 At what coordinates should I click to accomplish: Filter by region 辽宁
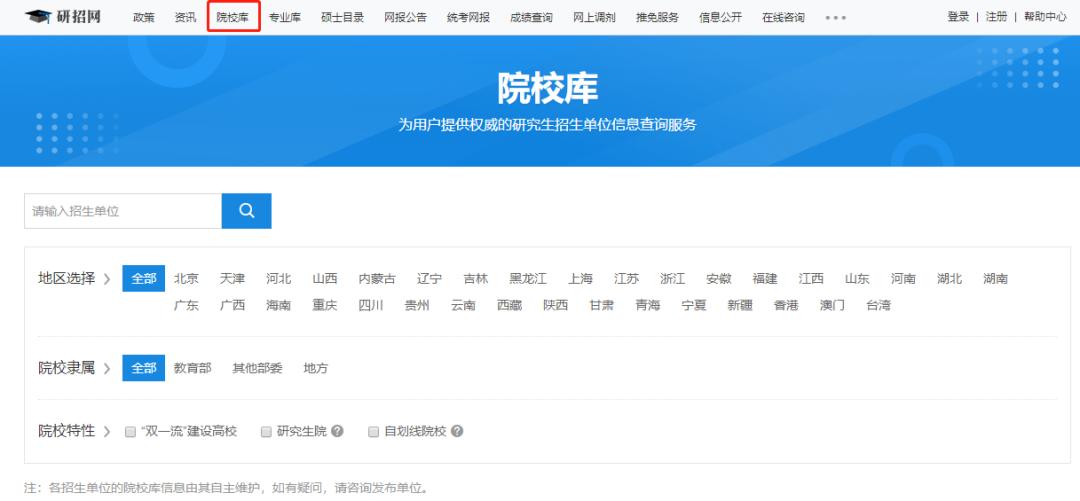coord(429,279)
